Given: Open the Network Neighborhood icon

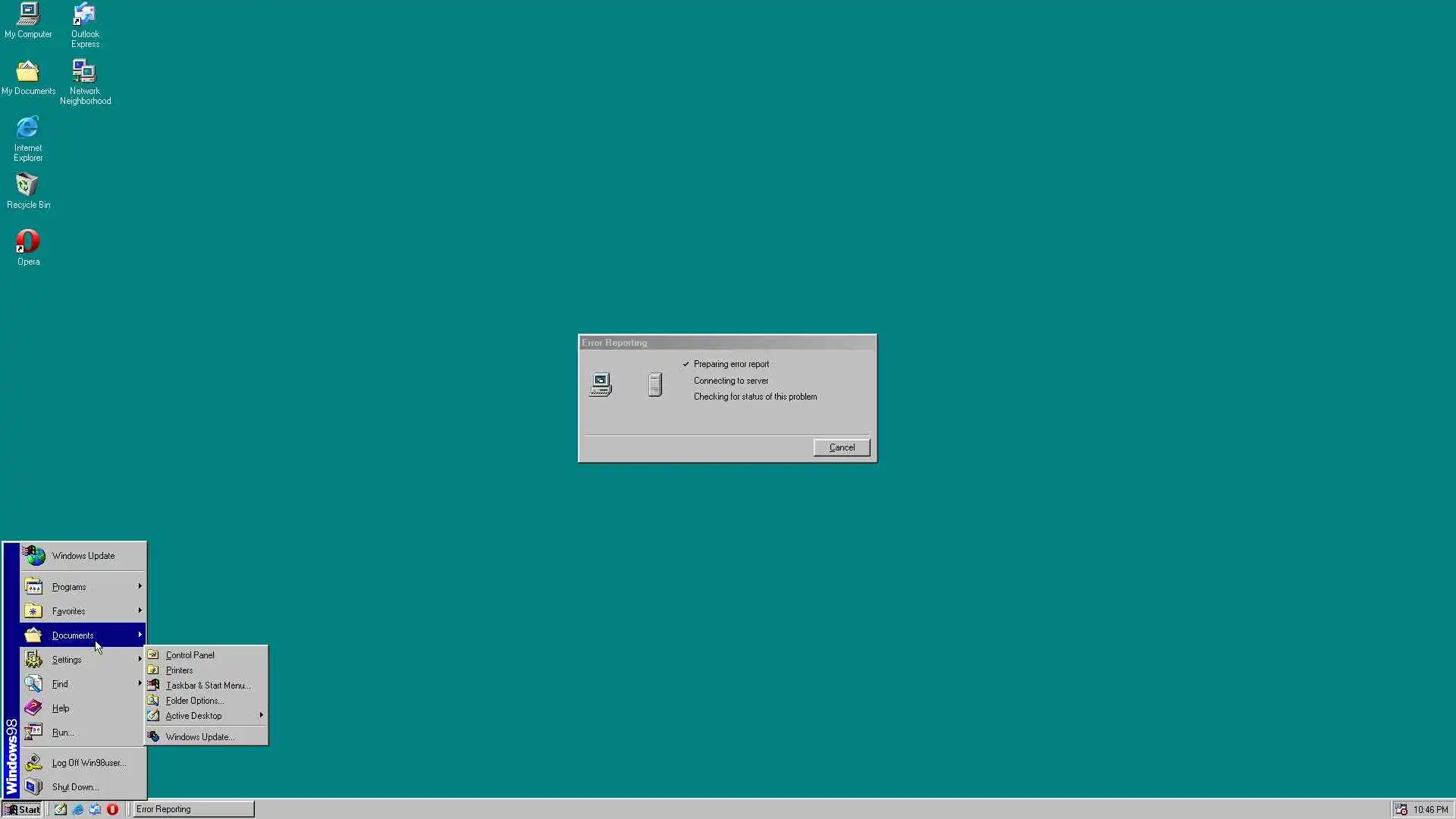Looking at the screenshot, I should coord(84,71).
